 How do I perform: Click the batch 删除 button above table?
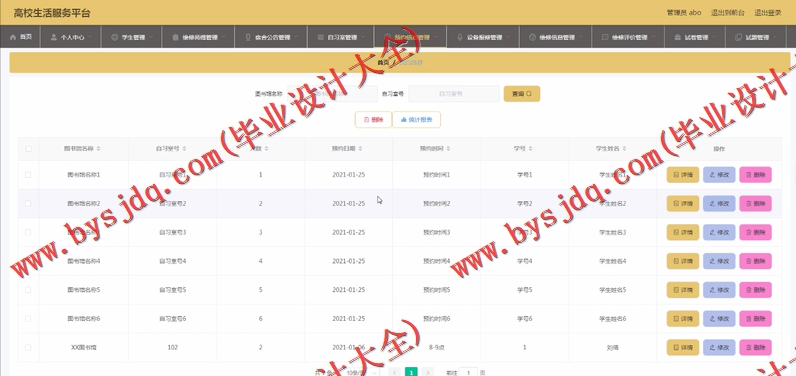pos(373,120)
